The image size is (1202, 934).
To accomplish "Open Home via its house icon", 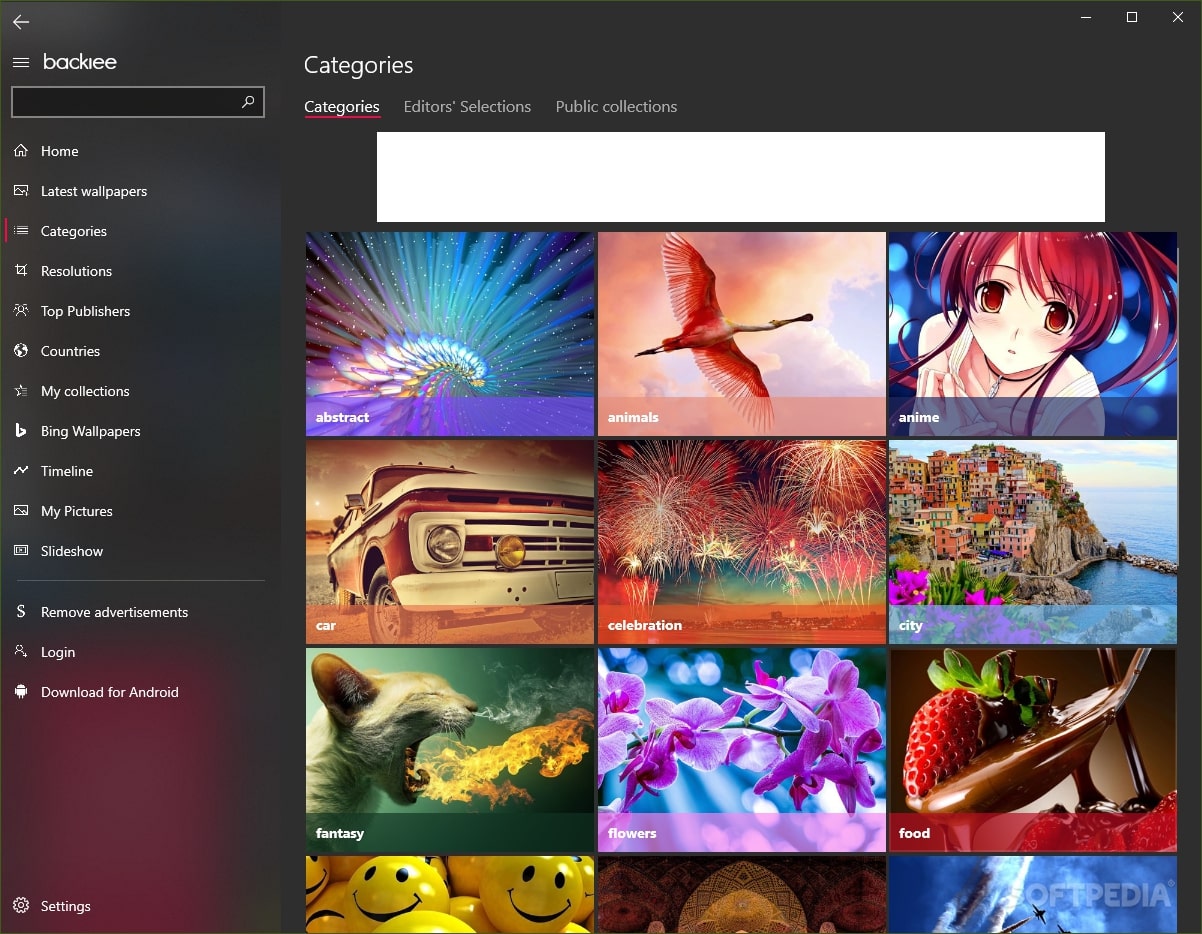I will point(21,151).
